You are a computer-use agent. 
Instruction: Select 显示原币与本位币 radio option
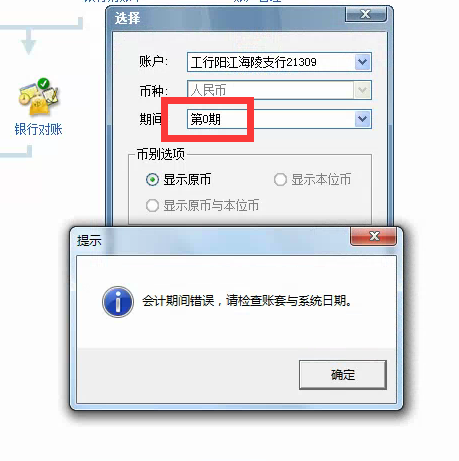(x=152, y=206)
